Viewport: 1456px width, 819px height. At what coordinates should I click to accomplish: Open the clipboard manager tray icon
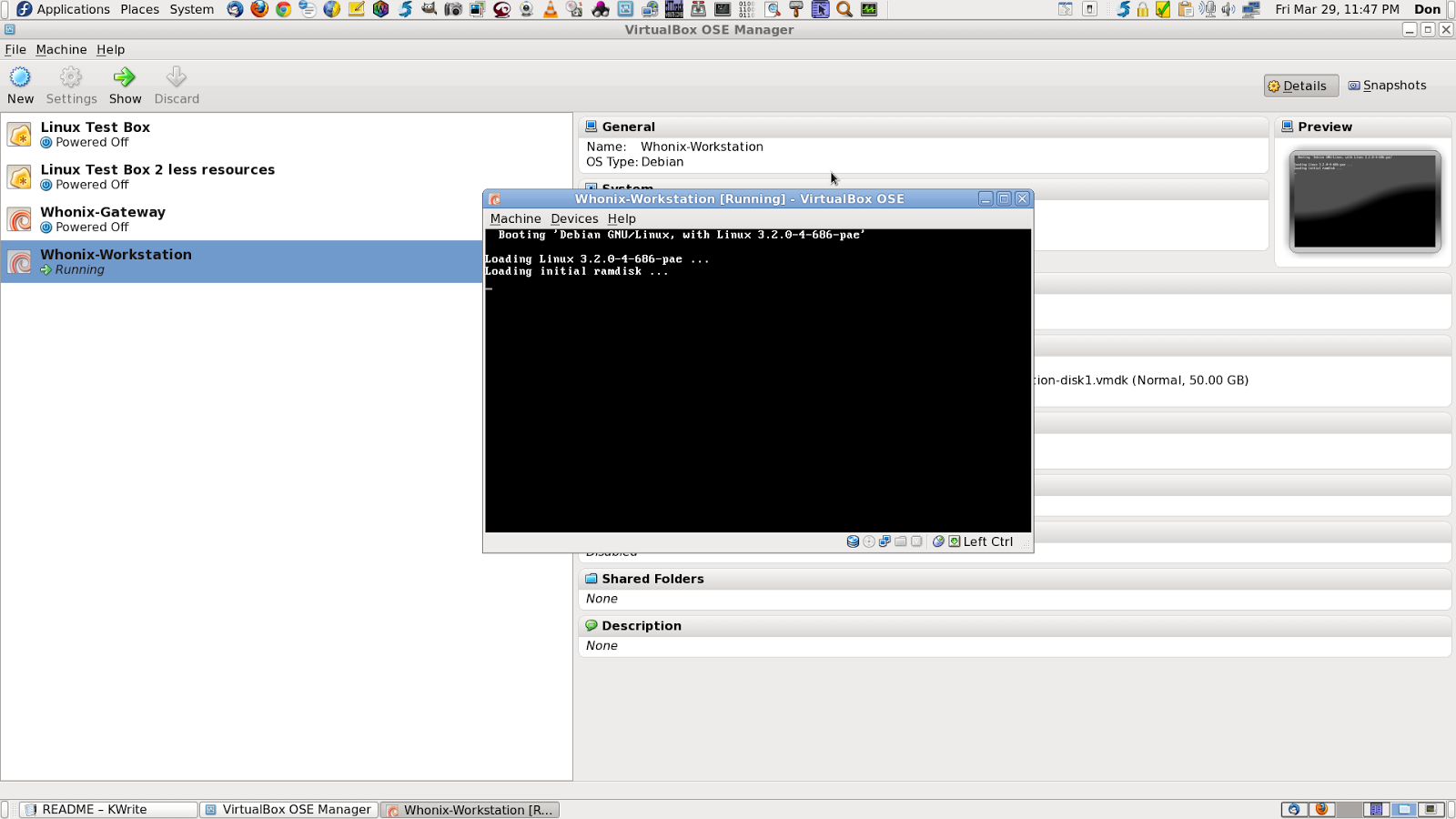(x=1186, y=9)
